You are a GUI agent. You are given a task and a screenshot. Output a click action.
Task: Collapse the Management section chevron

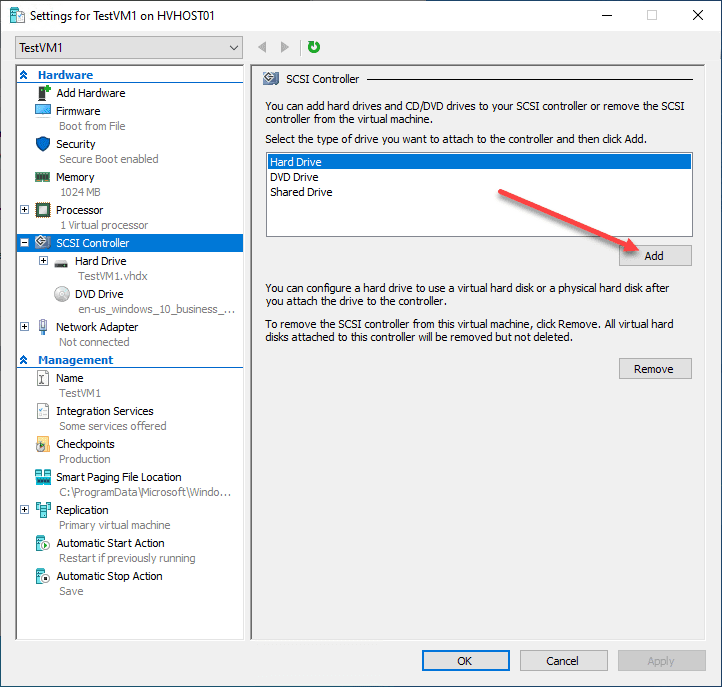pos(24,360)
